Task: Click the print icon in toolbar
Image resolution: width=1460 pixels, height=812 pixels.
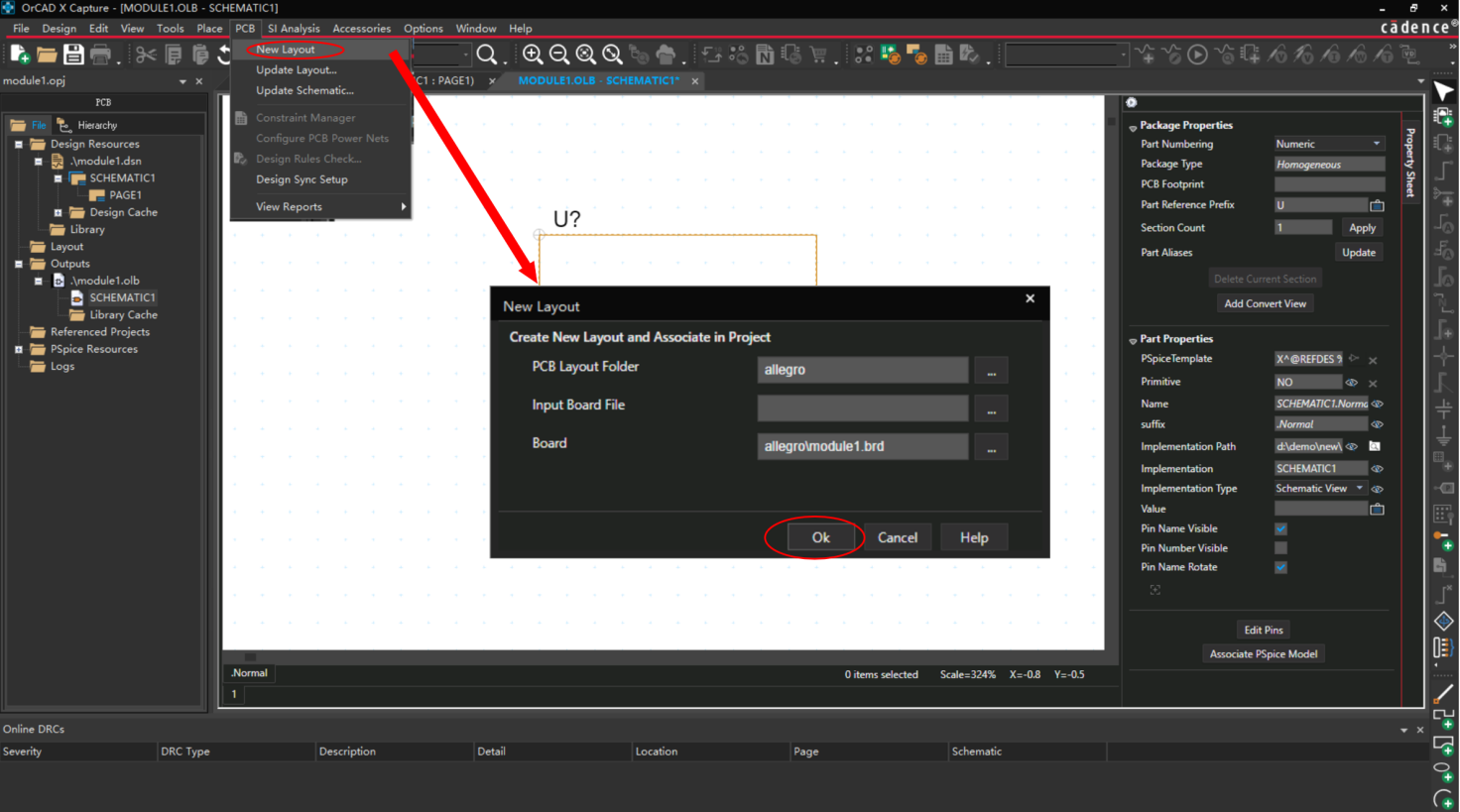Action: [x=100, y=55]
